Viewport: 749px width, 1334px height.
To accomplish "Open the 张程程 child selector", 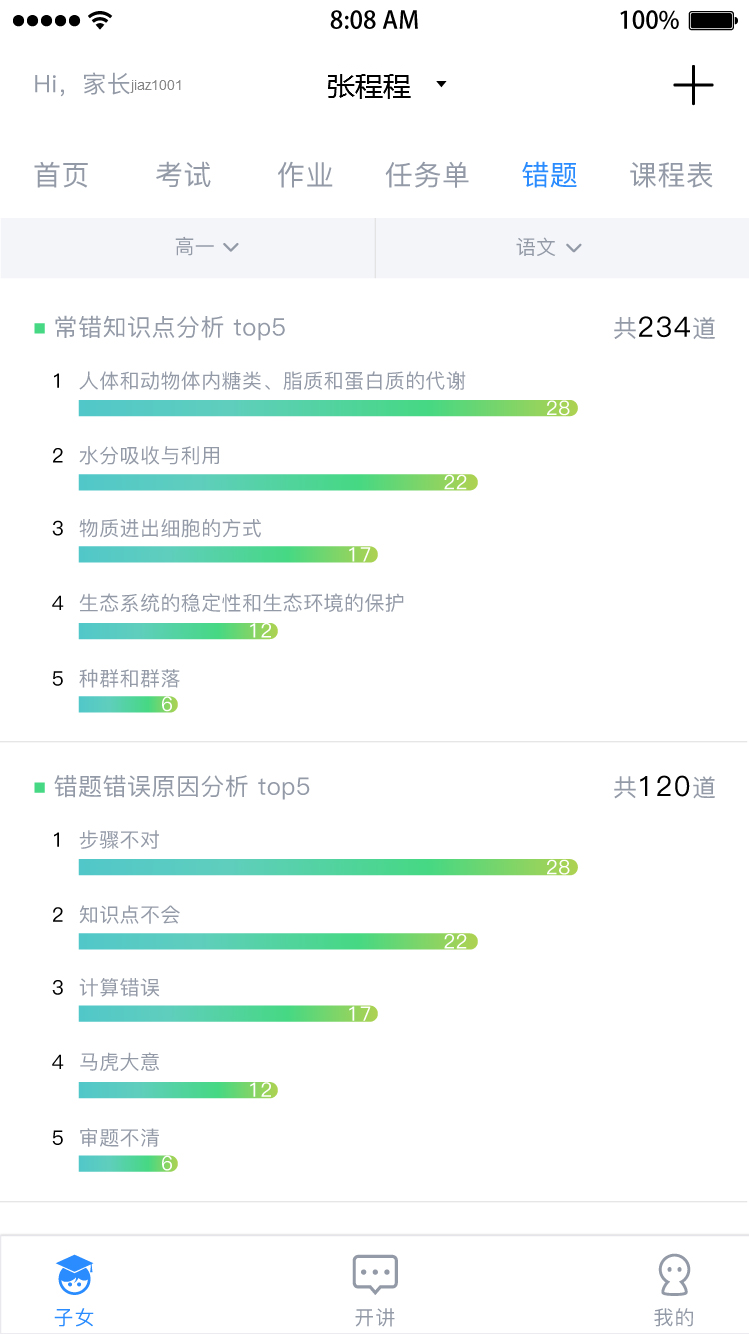I will 385,87.
